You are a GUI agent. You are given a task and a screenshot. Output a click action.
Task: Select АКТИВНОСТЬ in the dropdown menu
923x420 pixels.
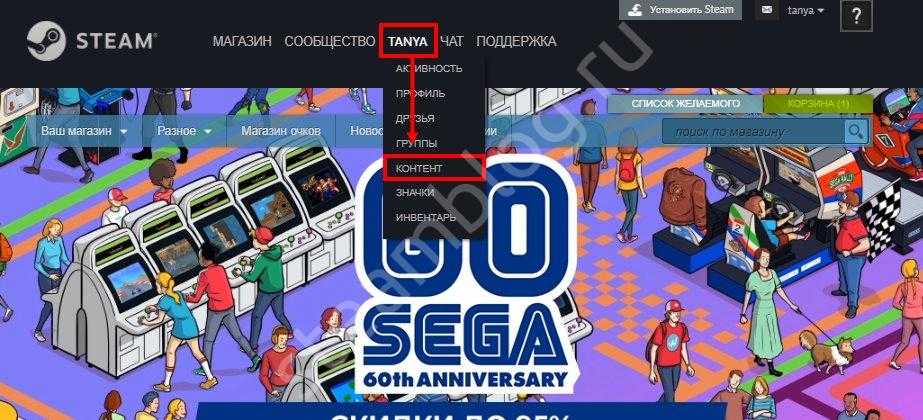tap(429, 69)
